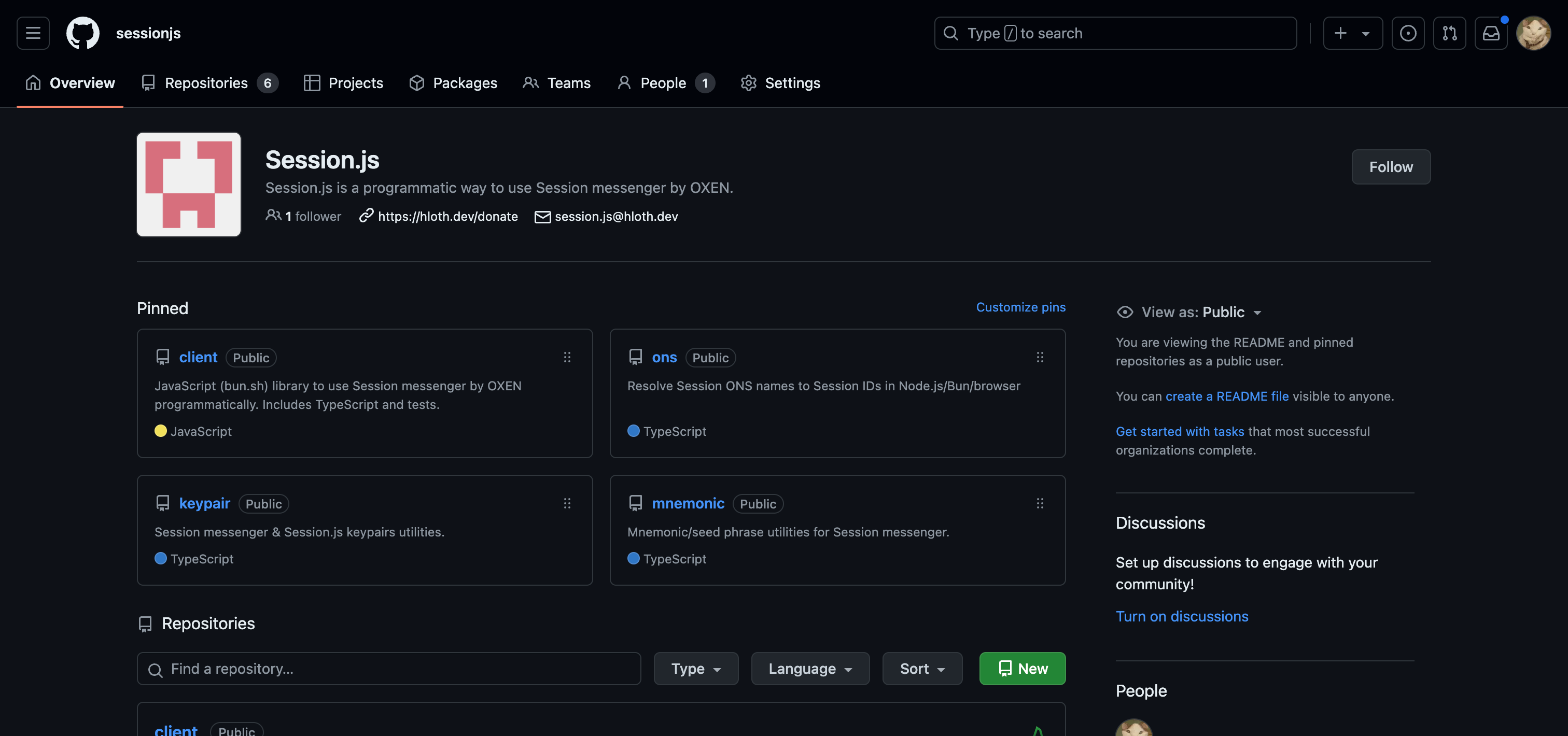Viewport: 1568px width, 736px height.
Task: Switch to the Overview tab
Action: [70, 83]
